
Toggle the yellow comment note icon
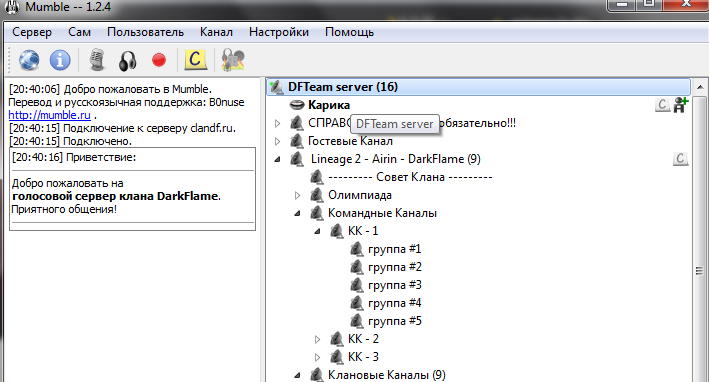point(195,59)
